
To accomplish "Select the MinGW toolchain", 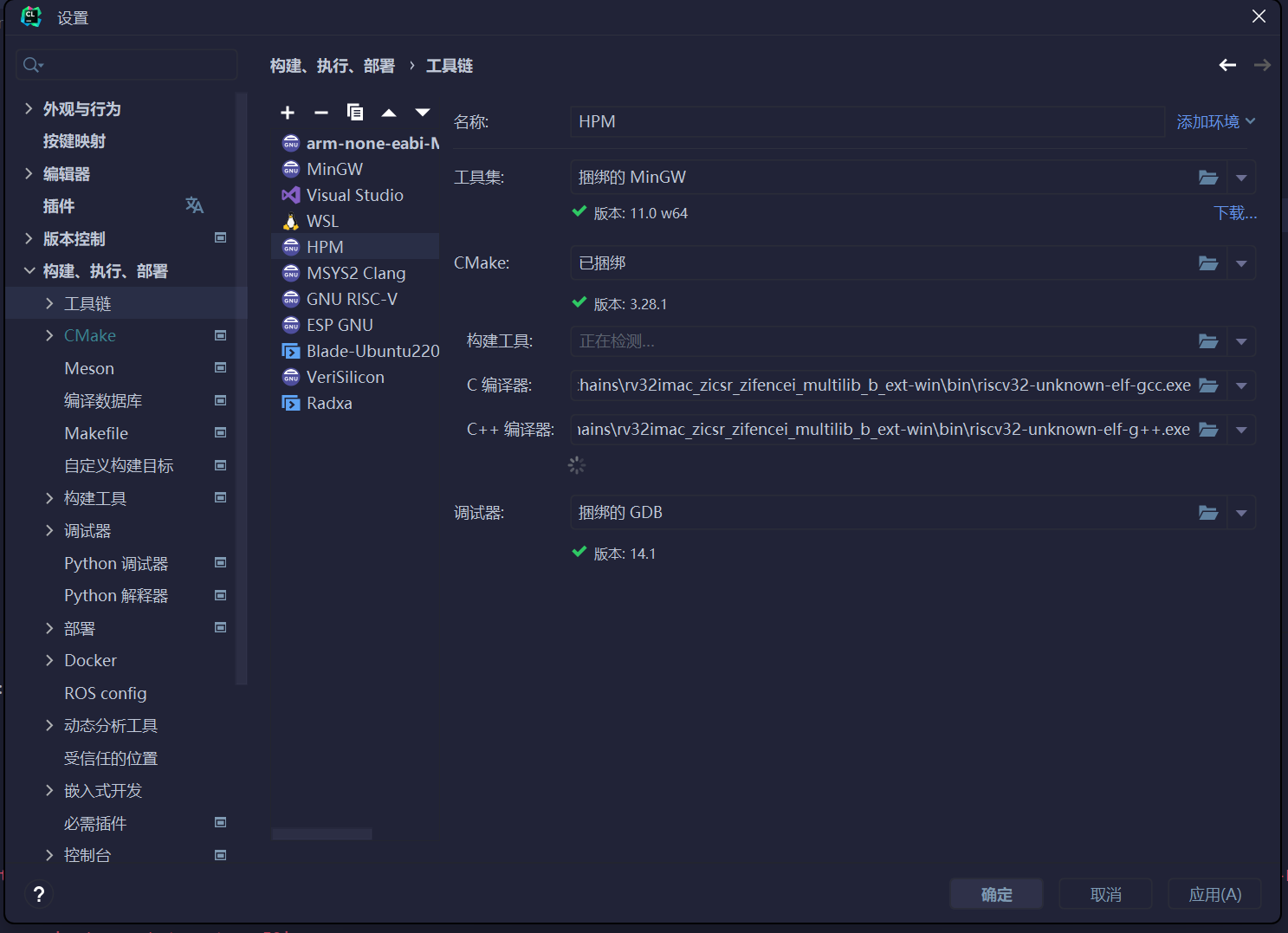I will [355, 169].
